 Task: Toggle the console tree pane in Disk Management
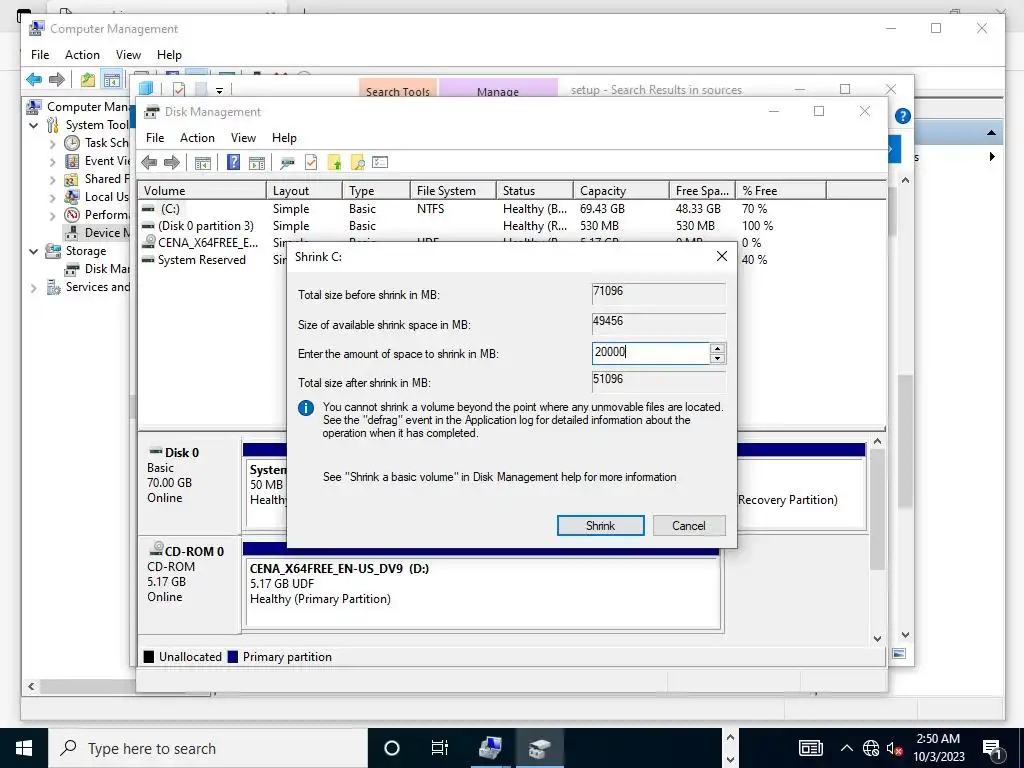click(203, 163)
